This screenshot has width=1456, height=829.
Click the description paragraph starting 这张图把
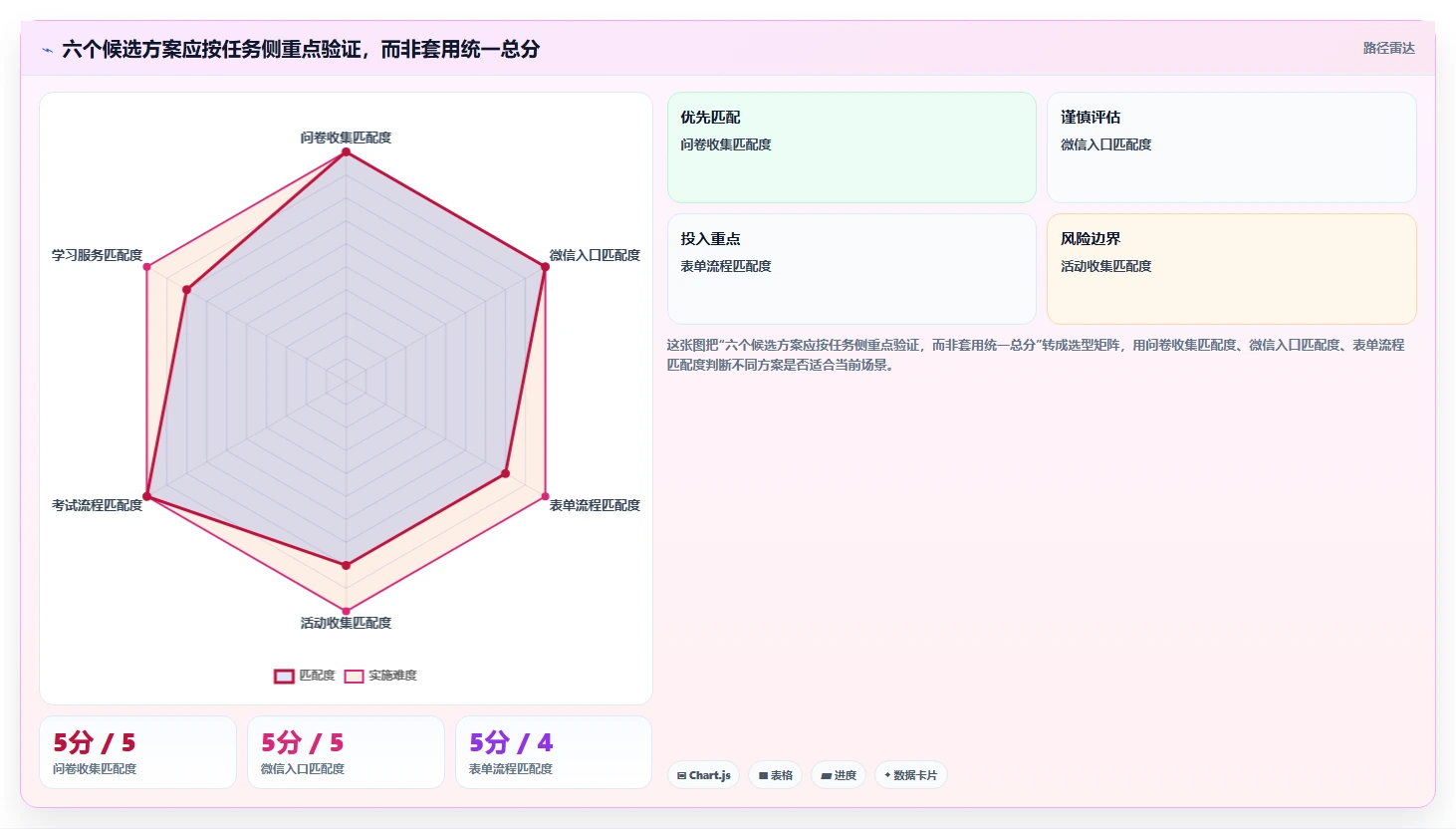click(x=1036, y=355)
